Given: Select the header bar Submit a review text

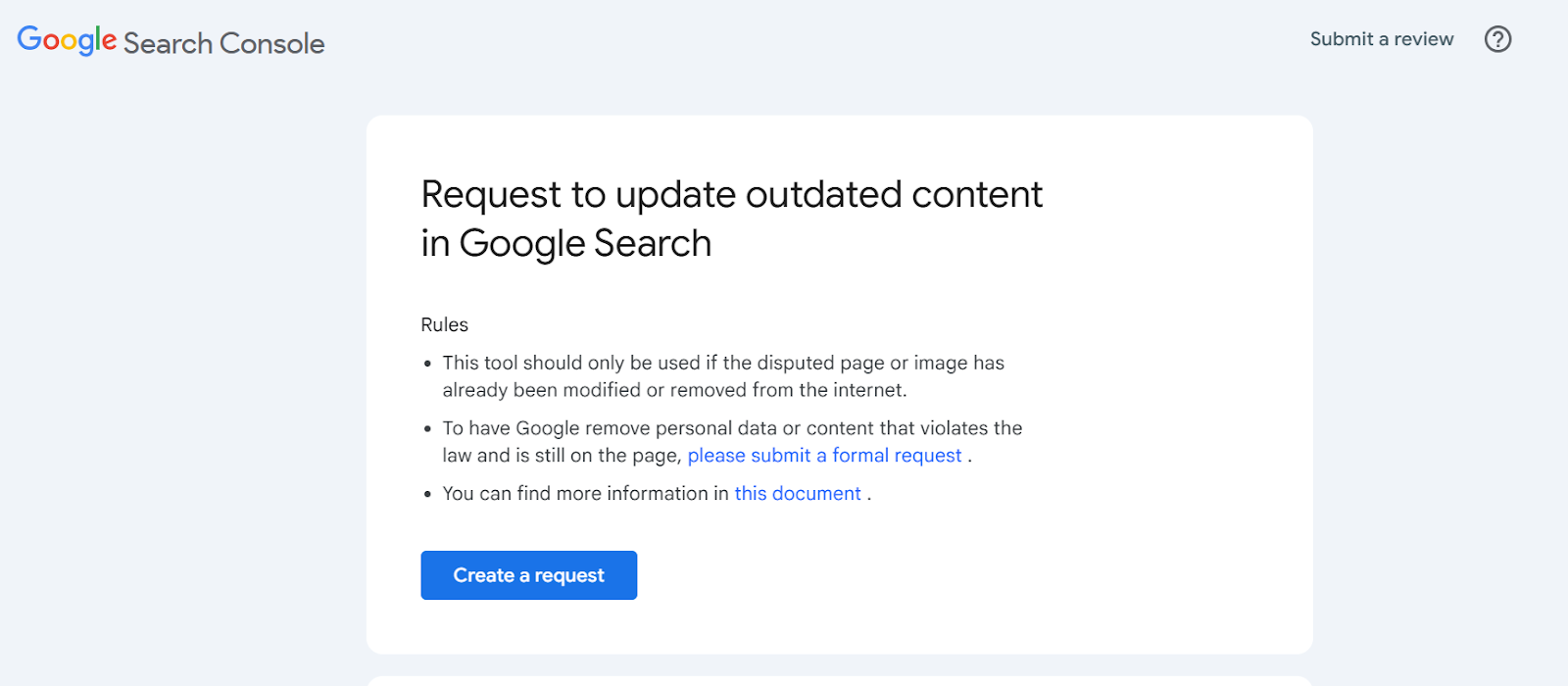Looking at the screenshot, I should pyautogui.click(x=1382, y=39).
